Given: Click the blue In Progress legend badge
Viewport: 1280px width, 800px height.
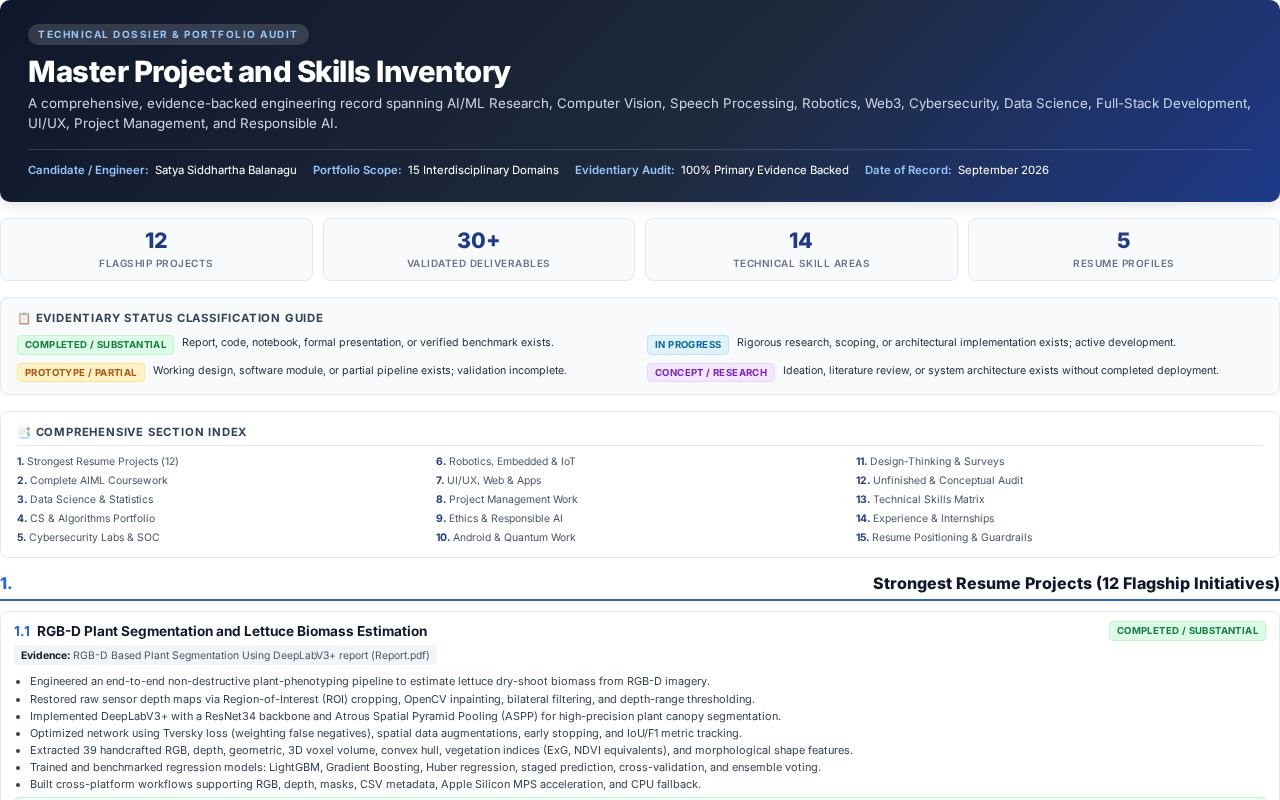Looking at the screenshot, I should [688, 345].
